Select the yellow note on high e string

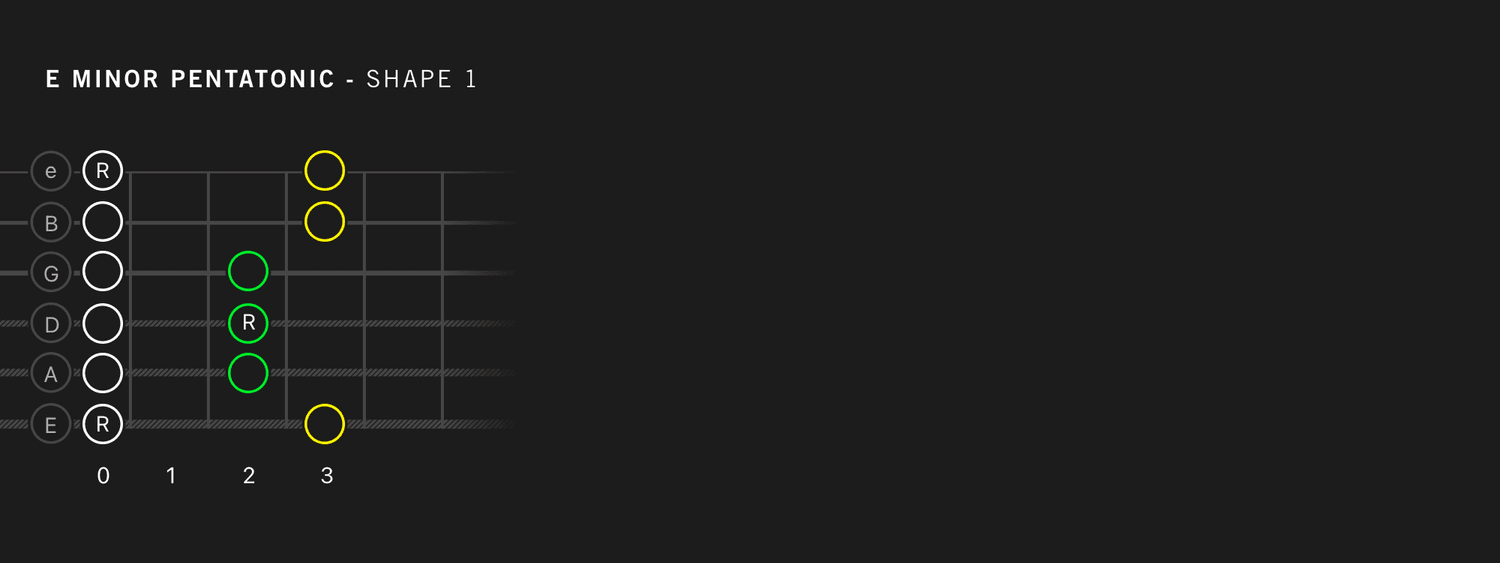coord(324,171)
